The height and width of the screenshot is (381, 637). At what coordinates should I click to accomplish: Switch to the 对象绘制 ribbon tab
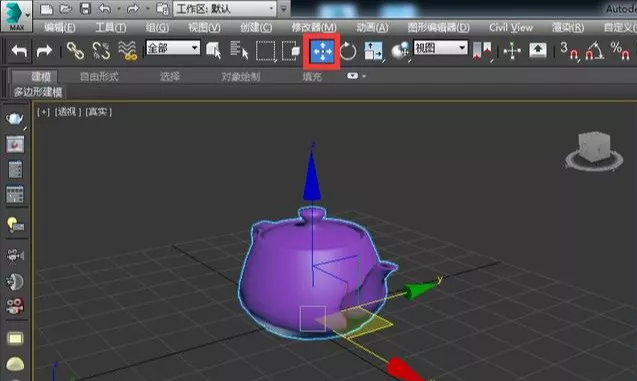pos(240,76)
